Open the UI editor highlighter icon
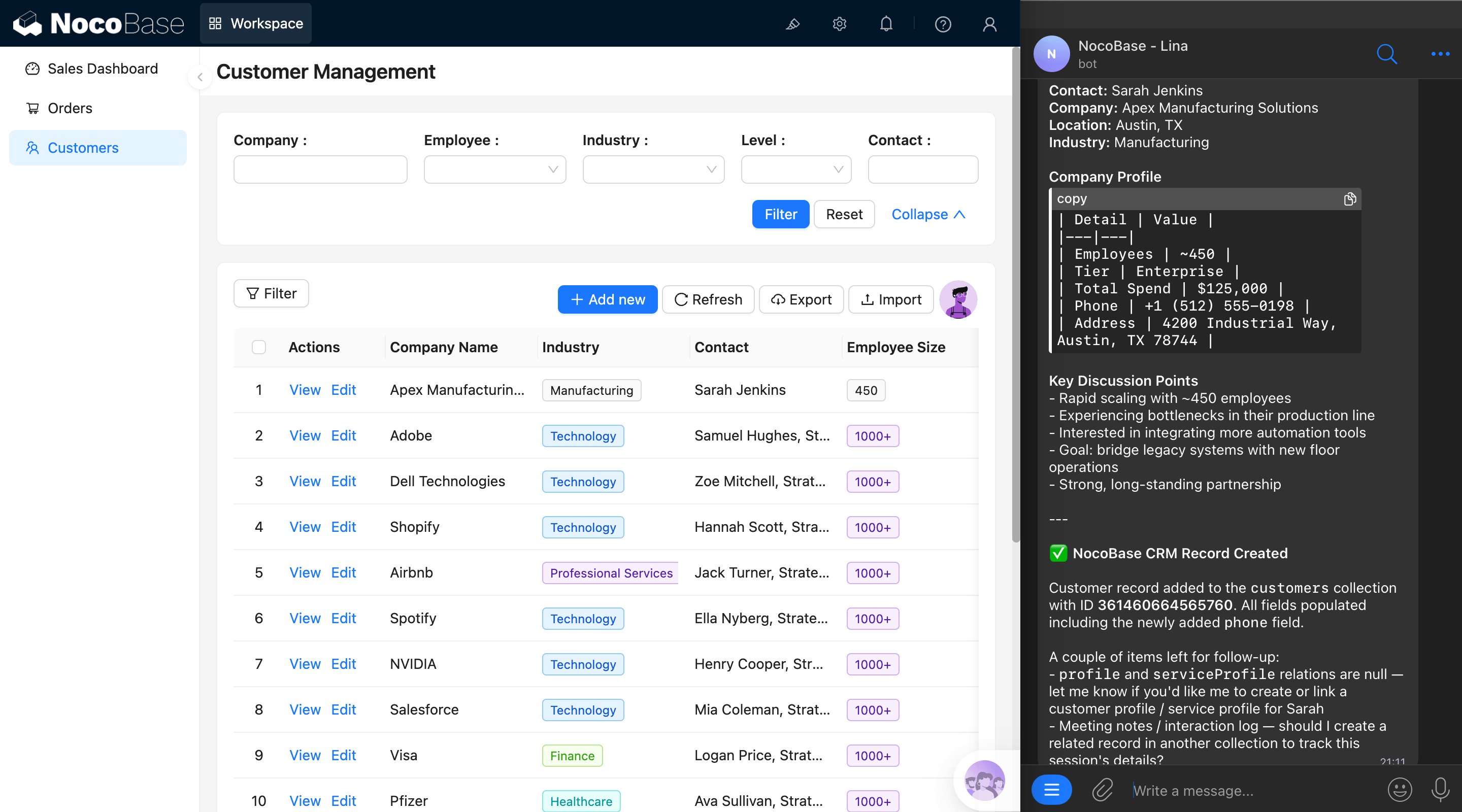This screenshot has width=1462, height=812. (792, 24)
